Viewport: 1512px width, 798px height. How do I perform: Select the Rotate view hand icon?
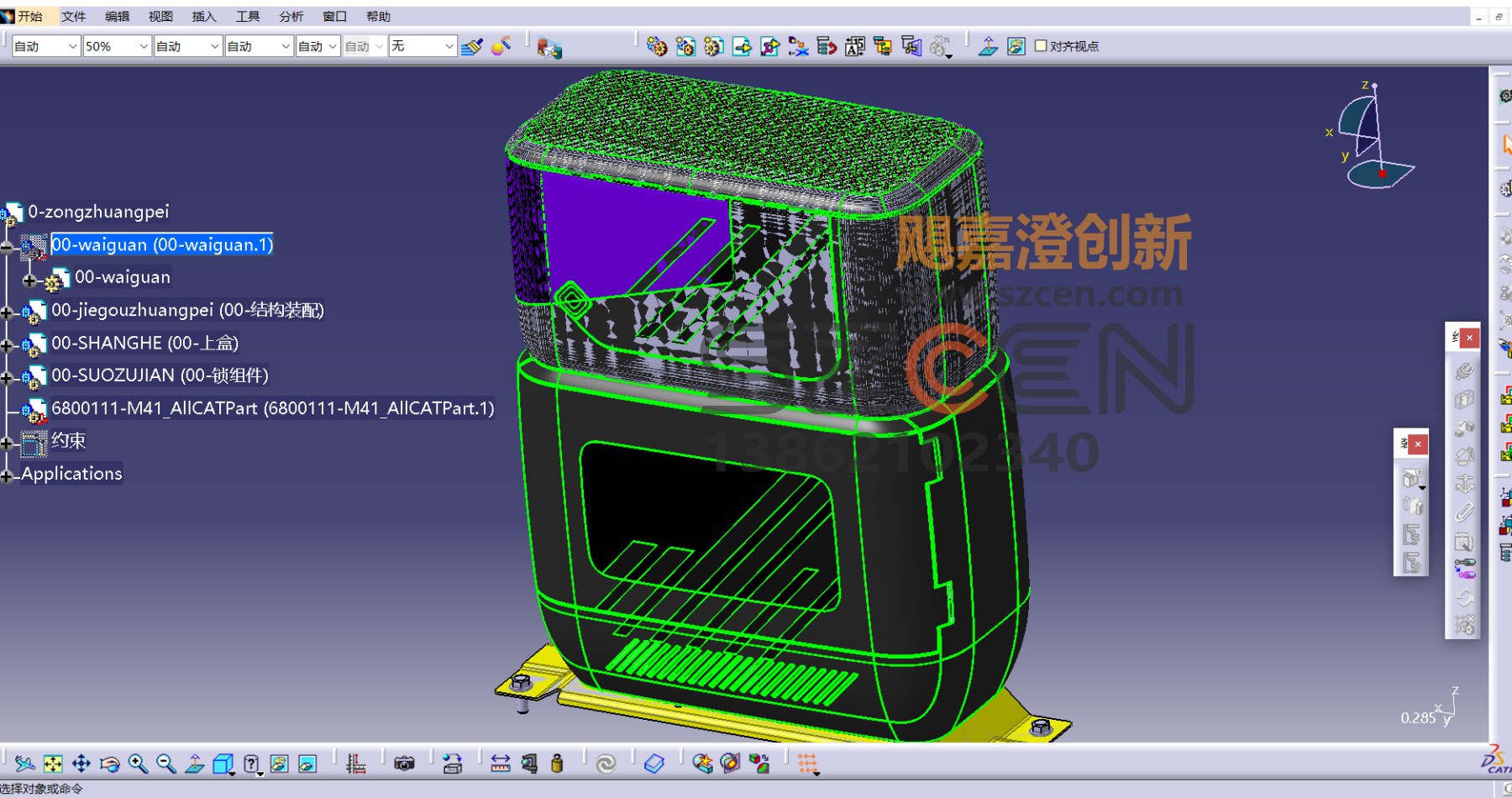110,764
